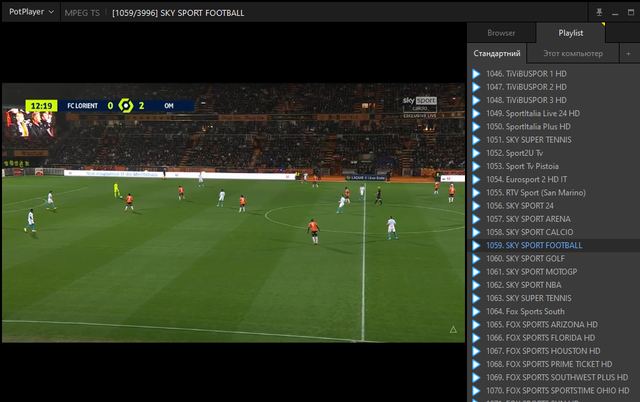Click play icon beside FOX SPORTS ARIZONA HD
The width and height of the screenshot is (640, 402).
click(476, 324)
